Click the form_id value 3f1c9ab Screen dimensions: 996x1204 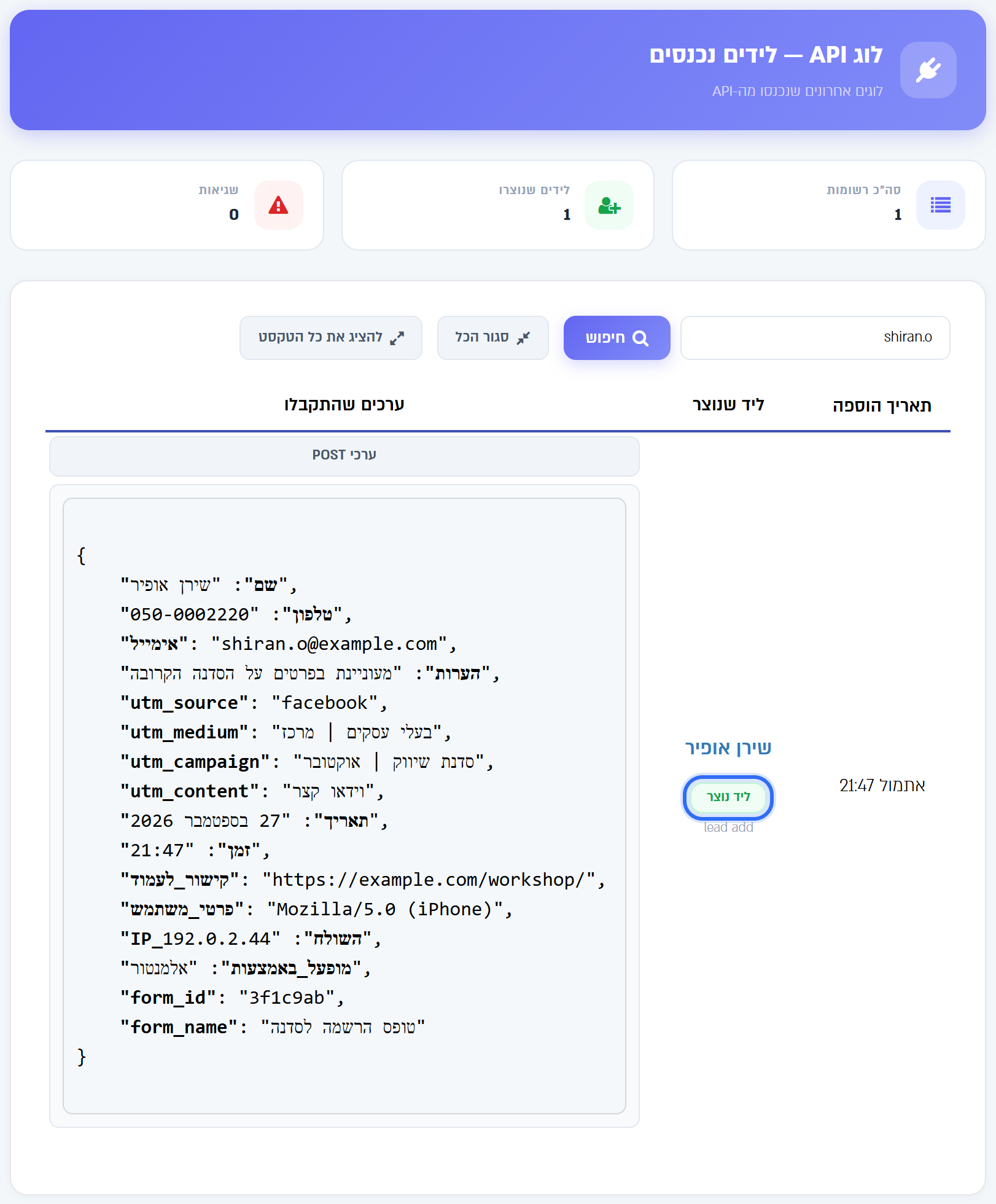[287, 998]
